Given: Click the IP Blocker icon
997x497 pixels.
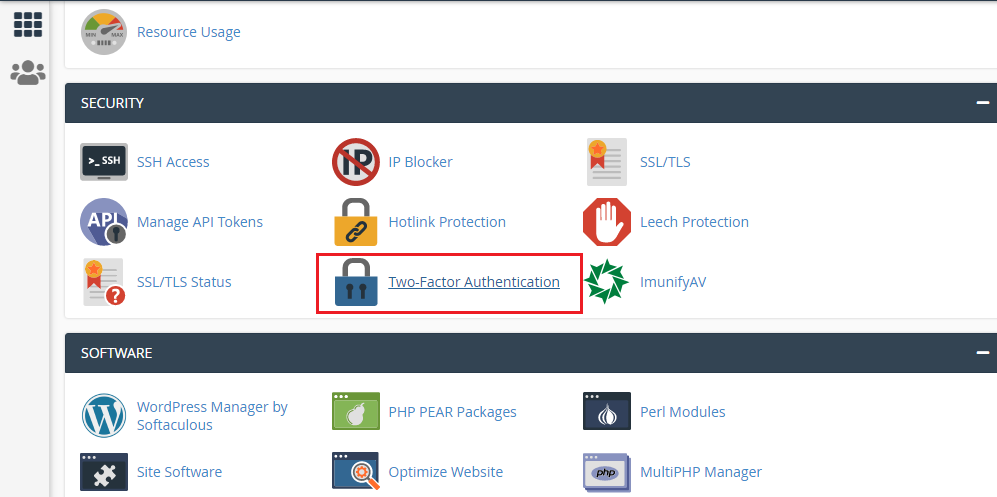Looking at the screenshot, I should 356,162.
